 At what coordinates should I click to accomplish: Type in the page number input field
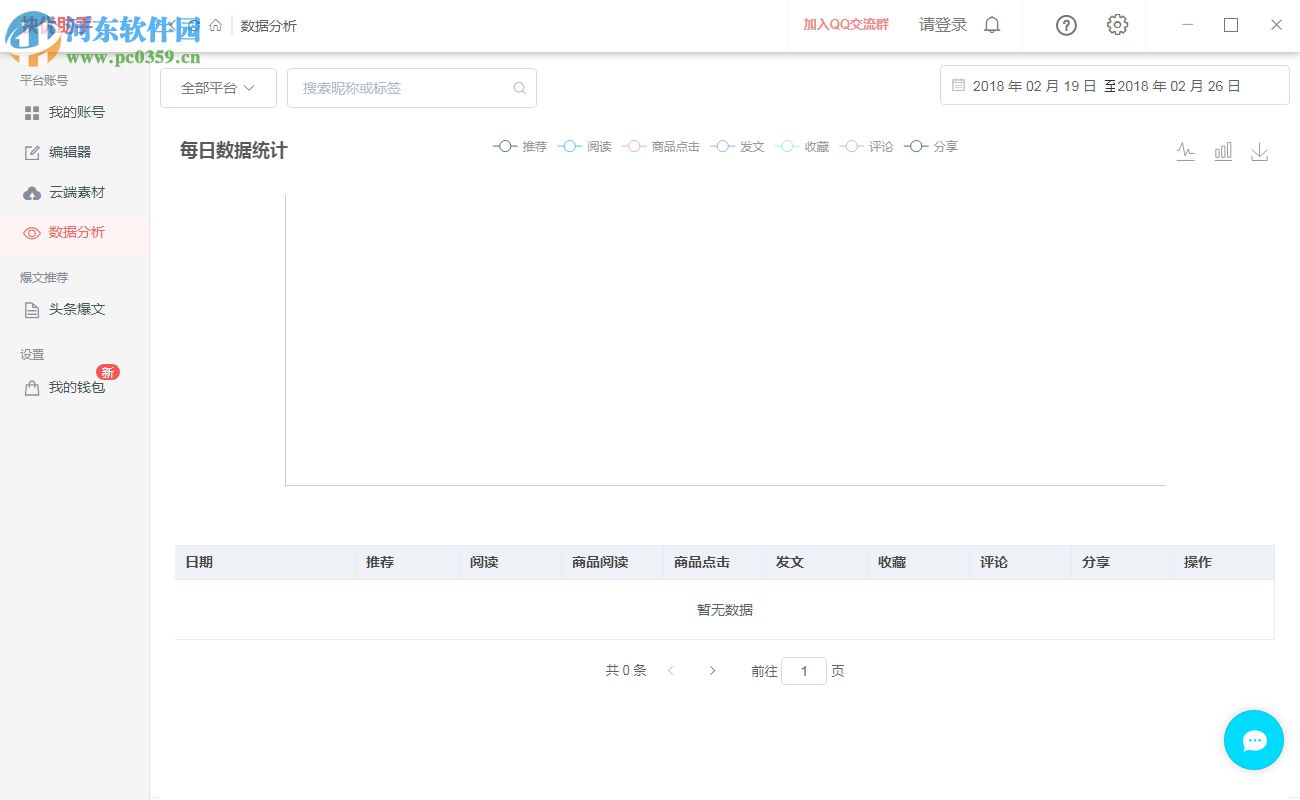point(804,671)
